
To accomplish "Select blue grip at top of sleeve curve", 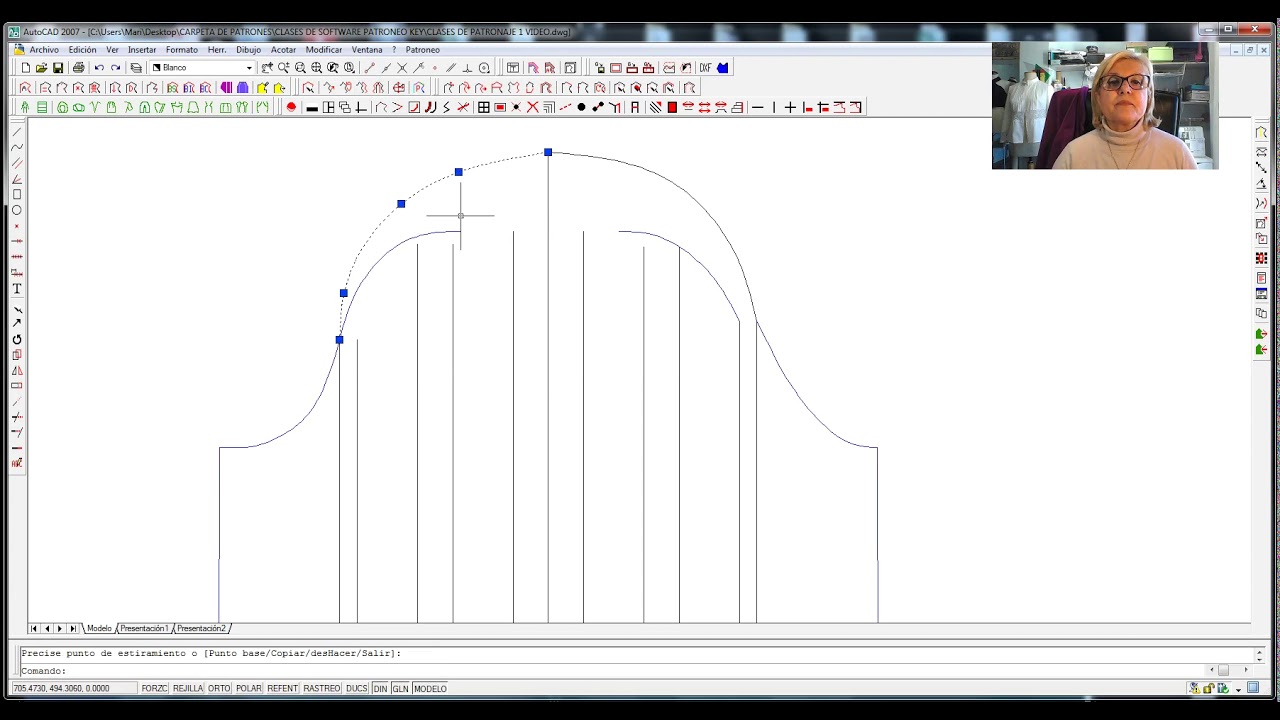I will [548, 152].
